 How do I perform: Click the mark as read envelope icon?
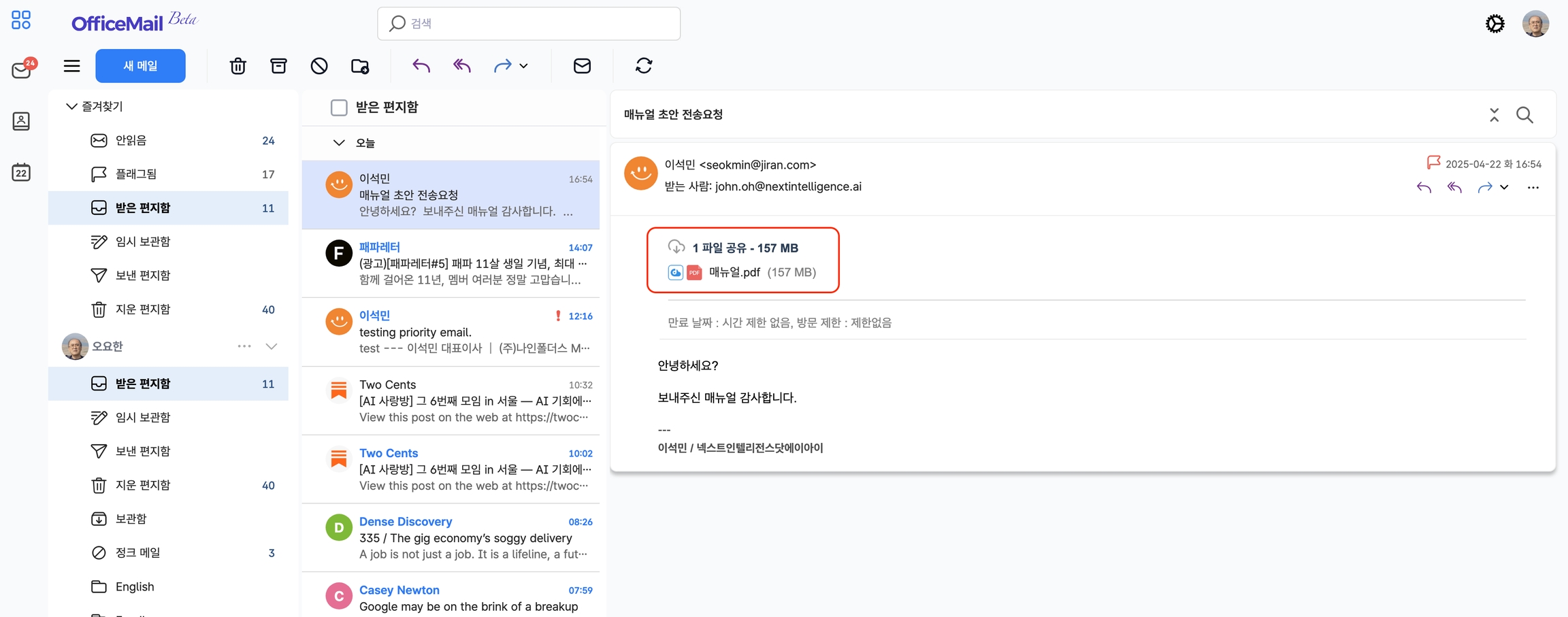[x=582, y=66]
